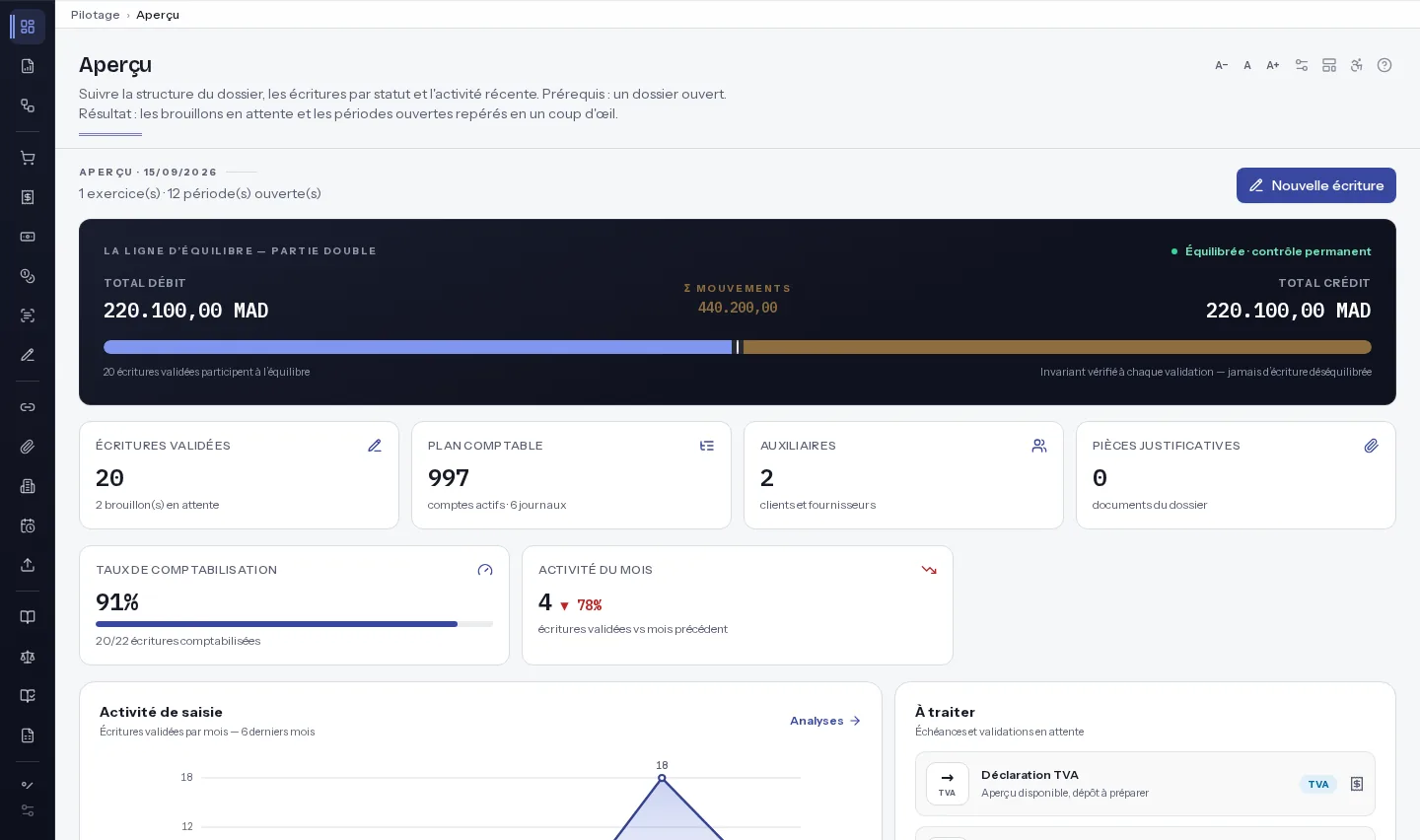Click the users icon on Auxiliaires card

[1039, 446]
